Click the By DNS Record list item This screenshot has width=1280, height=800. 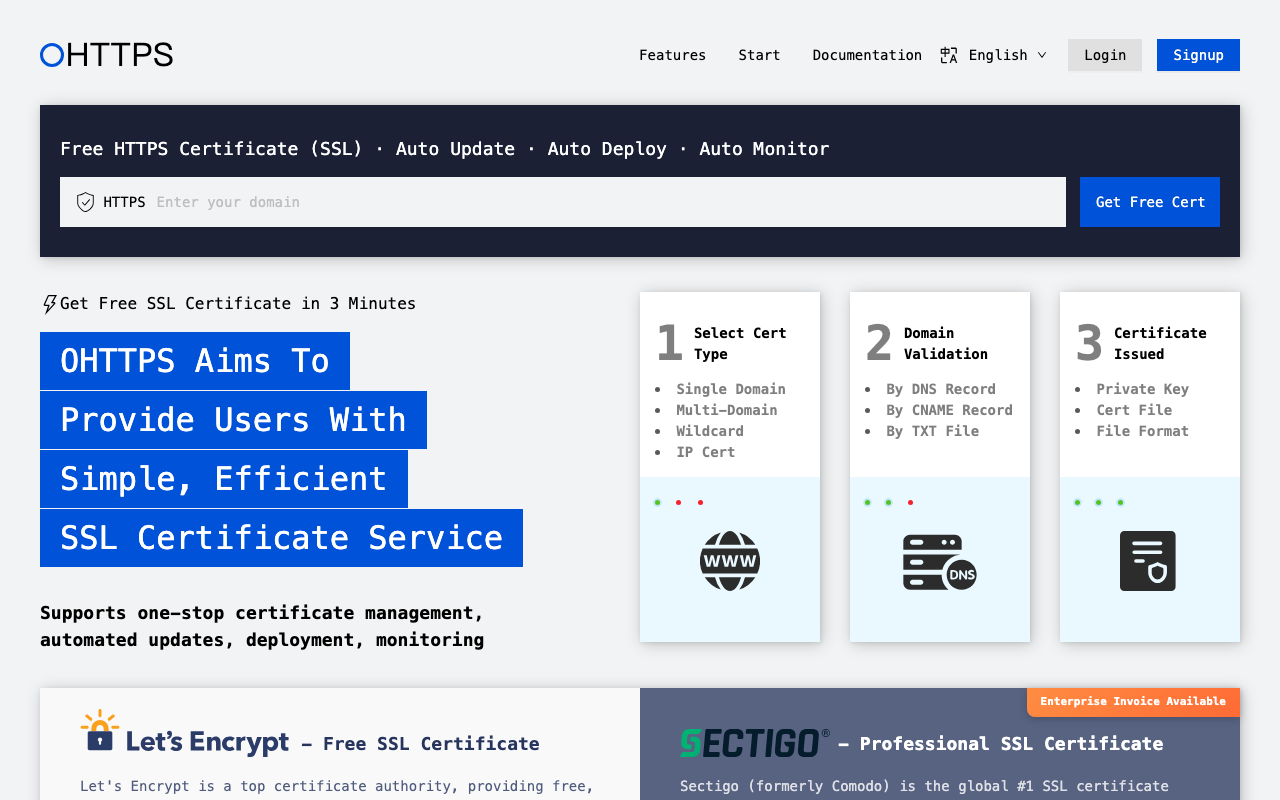(x=941, y=389)
